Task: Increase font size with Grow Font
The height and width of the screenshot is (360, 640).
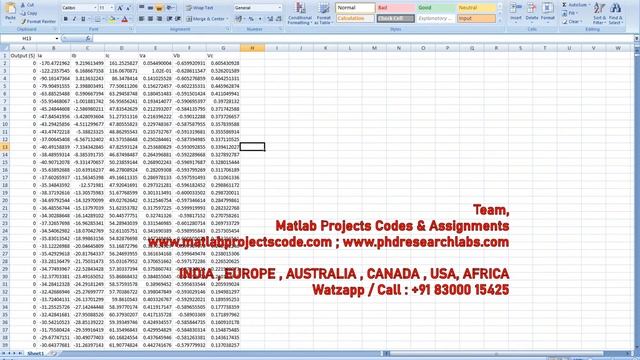Action: coord(120,8)
